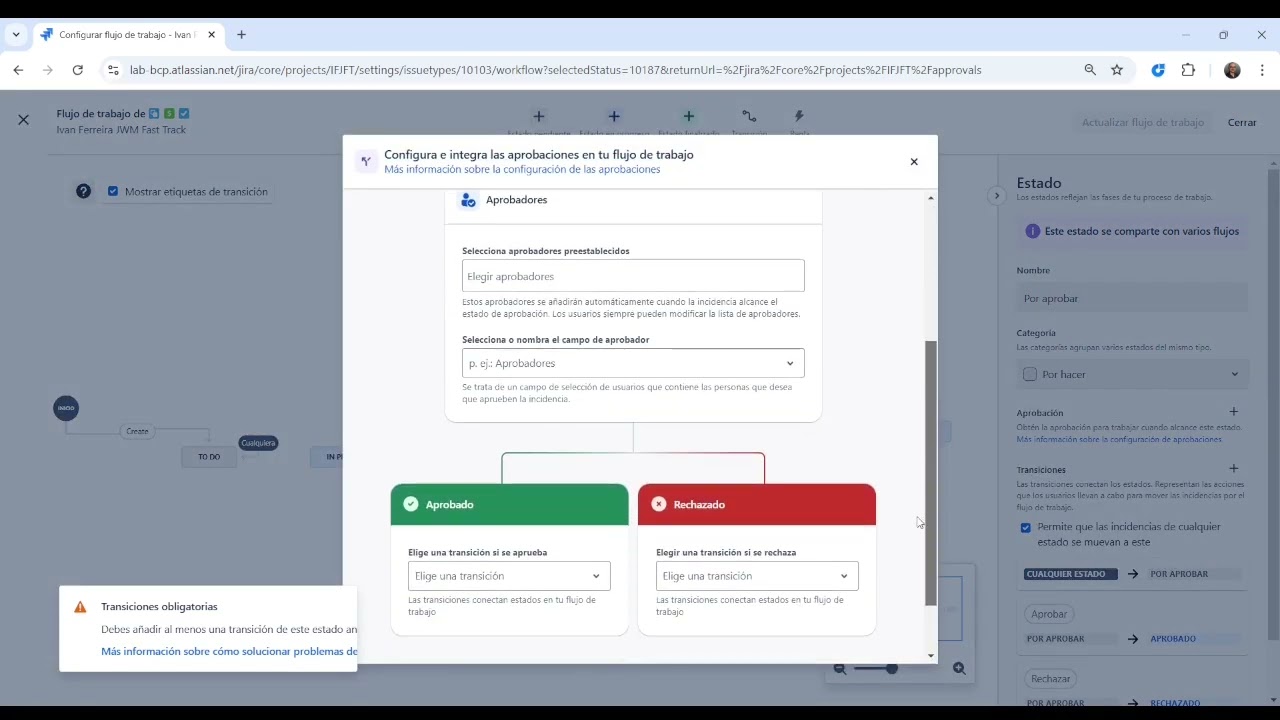Select the Rechazar transition button
The width and height of the screenshot is (1280, 720).
[x=1051, y=679]
